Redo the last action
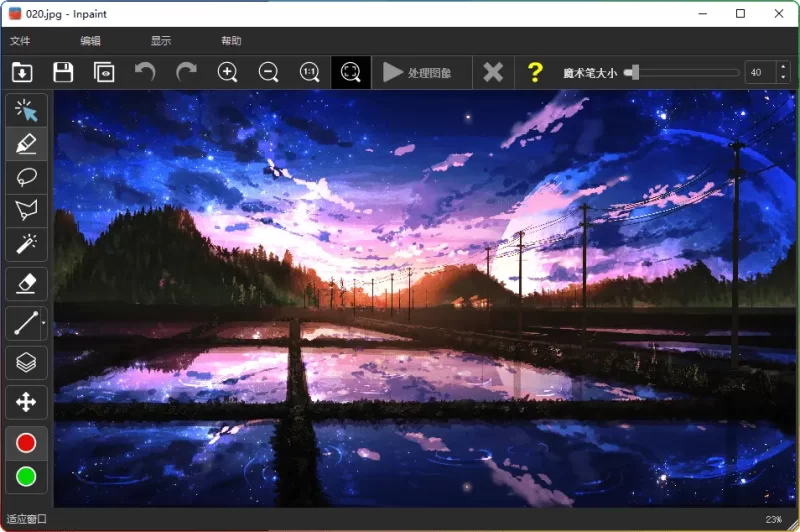Viewport: 800px width, 532px height. (x=186, y=72)
